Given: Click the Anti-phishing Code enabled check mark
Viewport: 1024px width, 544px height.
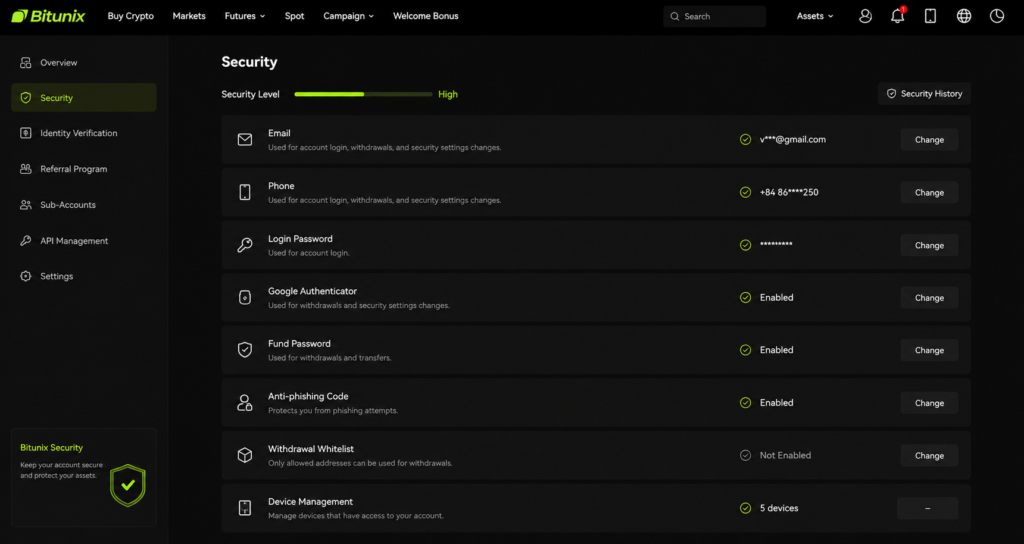Looking at the screenshot, I should [x=745, y=403].
